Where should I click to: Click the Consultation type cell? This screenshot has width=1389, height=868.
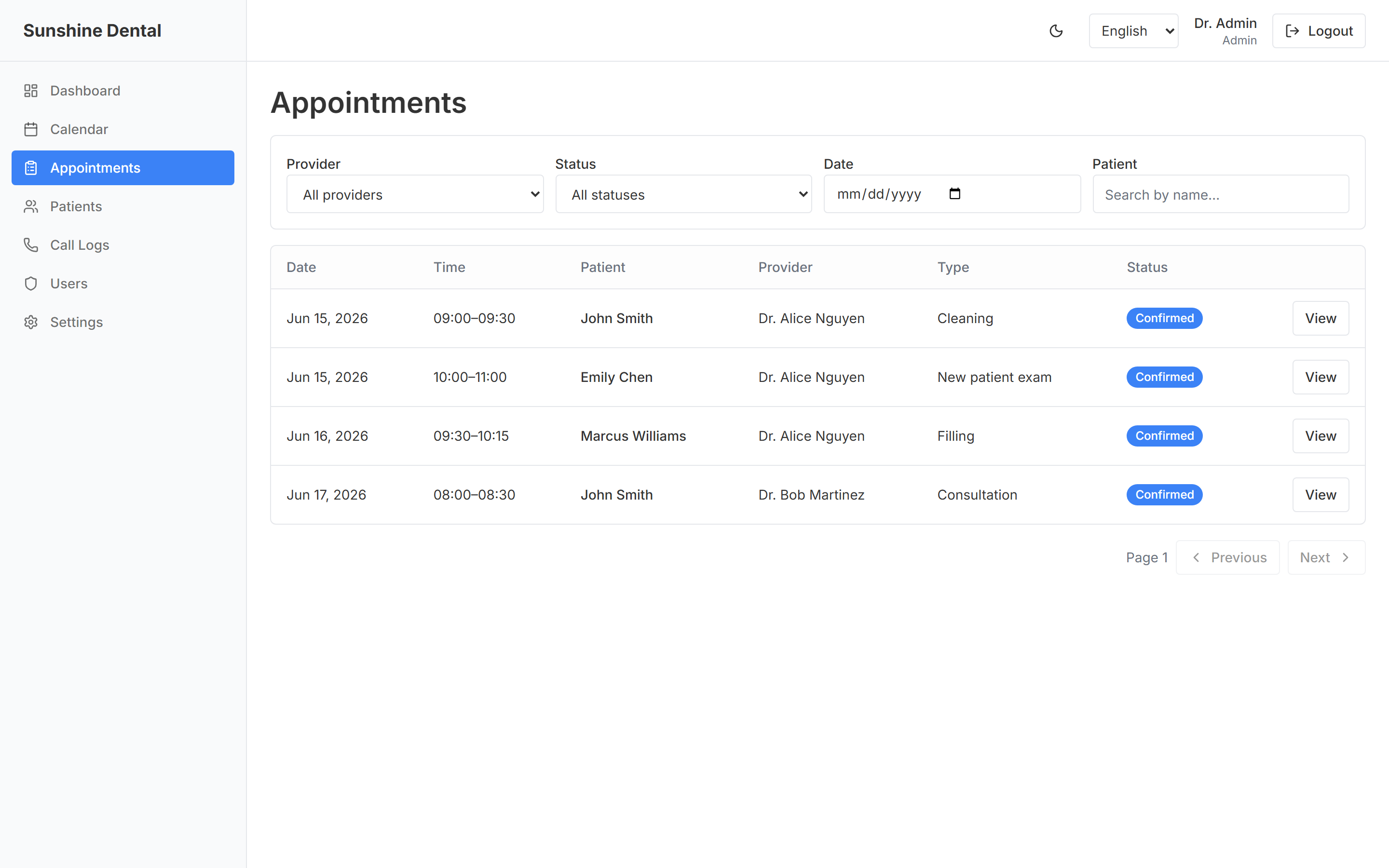point(977,495)
